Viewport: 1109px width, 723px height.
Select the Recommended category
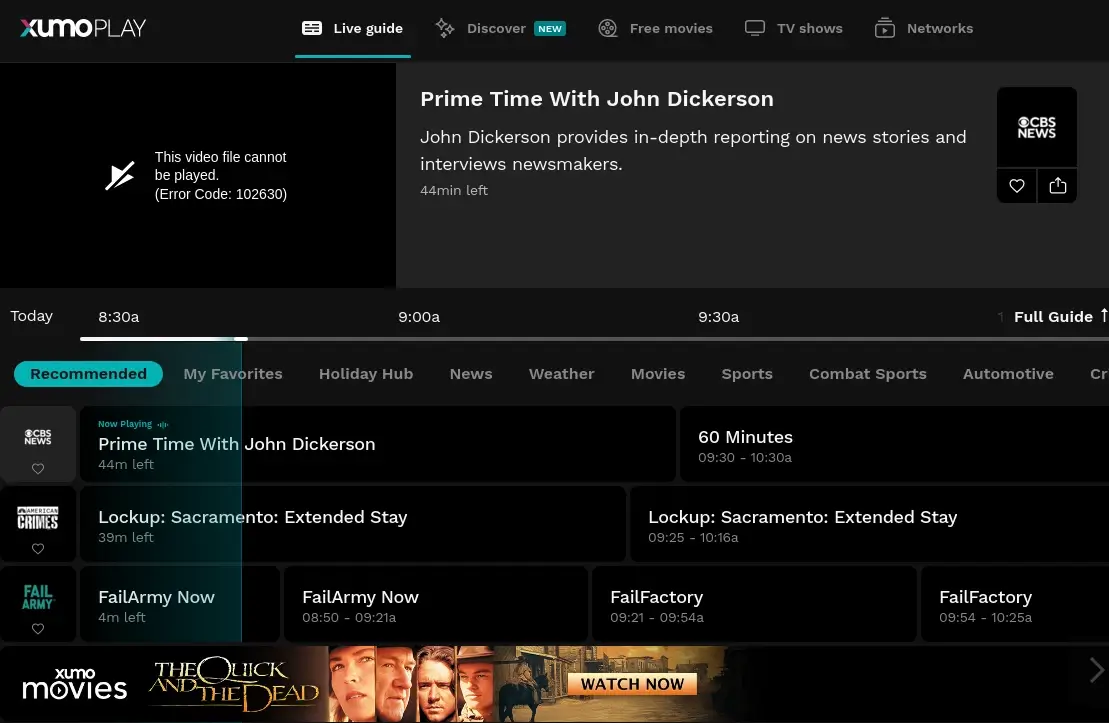[88, 374]
